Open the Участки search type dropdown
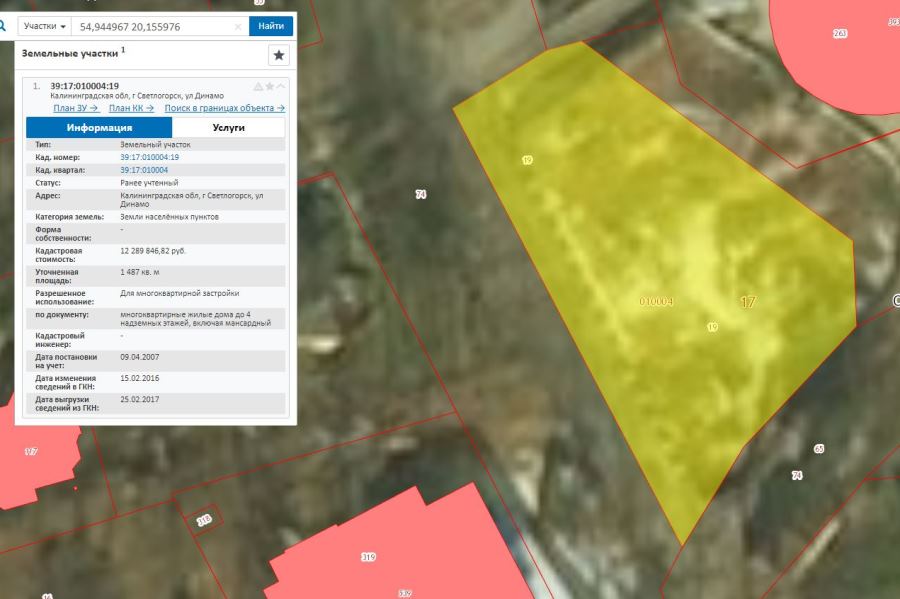This screenshot has height=599, width=900. pyautogui.click(x=45, y=26)
